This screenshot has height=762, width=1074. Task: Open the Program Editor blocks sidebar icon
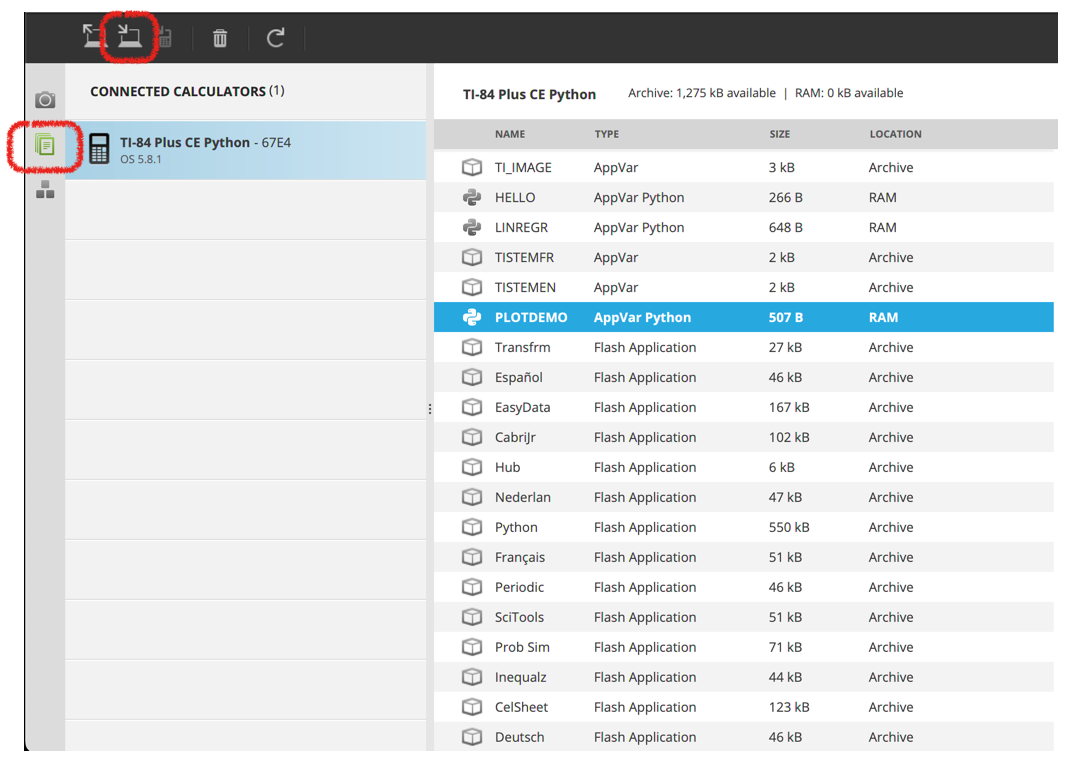(45, 190)
